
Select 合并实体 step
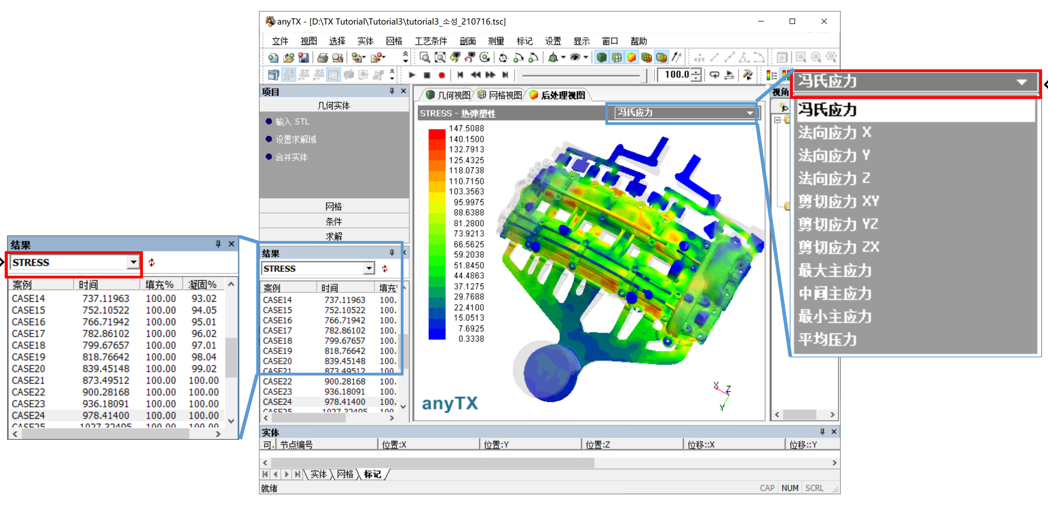[x=286, y=157]
